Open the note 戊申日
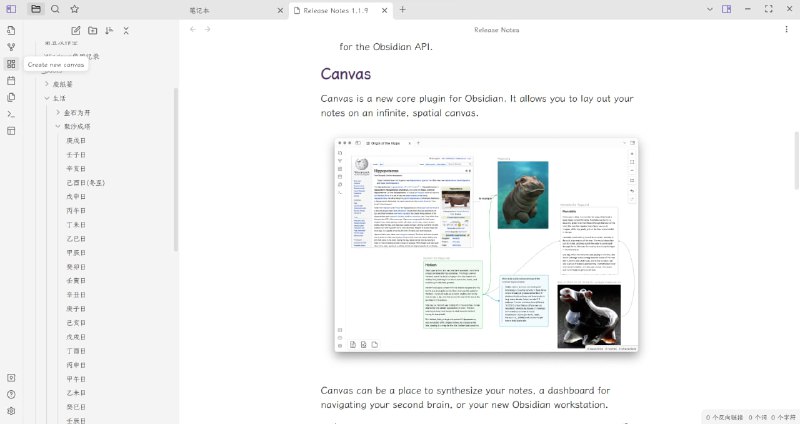Viewport: 800px width, 424px height. pos(76,196)
